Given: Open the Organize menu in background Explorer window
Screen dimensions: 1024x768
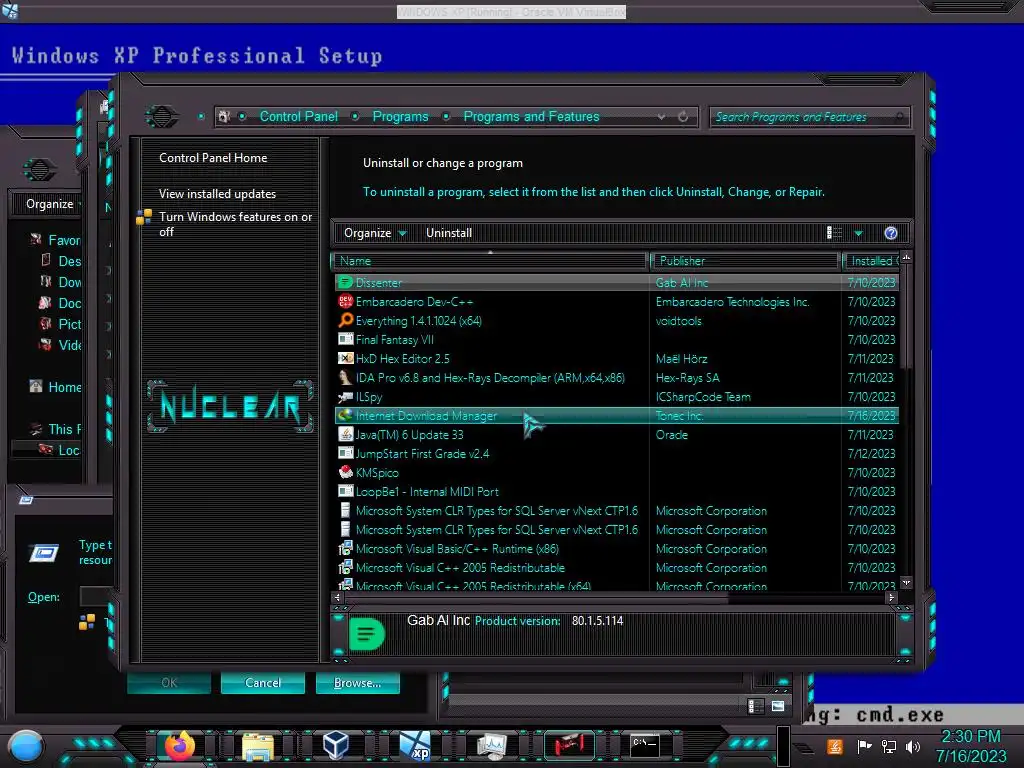Looking at the screenshot, I should coord(50,204).
